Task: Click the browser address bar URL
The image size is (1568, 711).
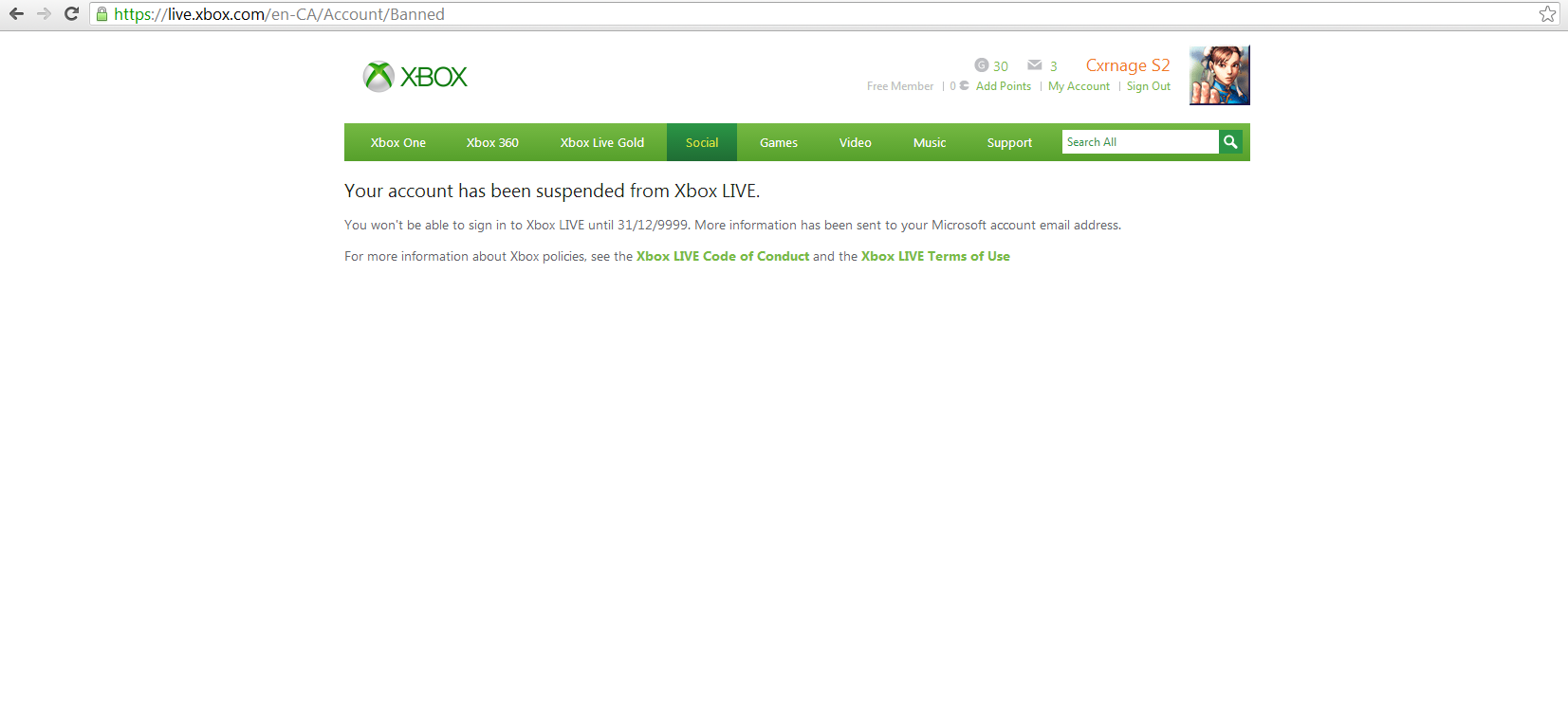Action: coord(279,14)
